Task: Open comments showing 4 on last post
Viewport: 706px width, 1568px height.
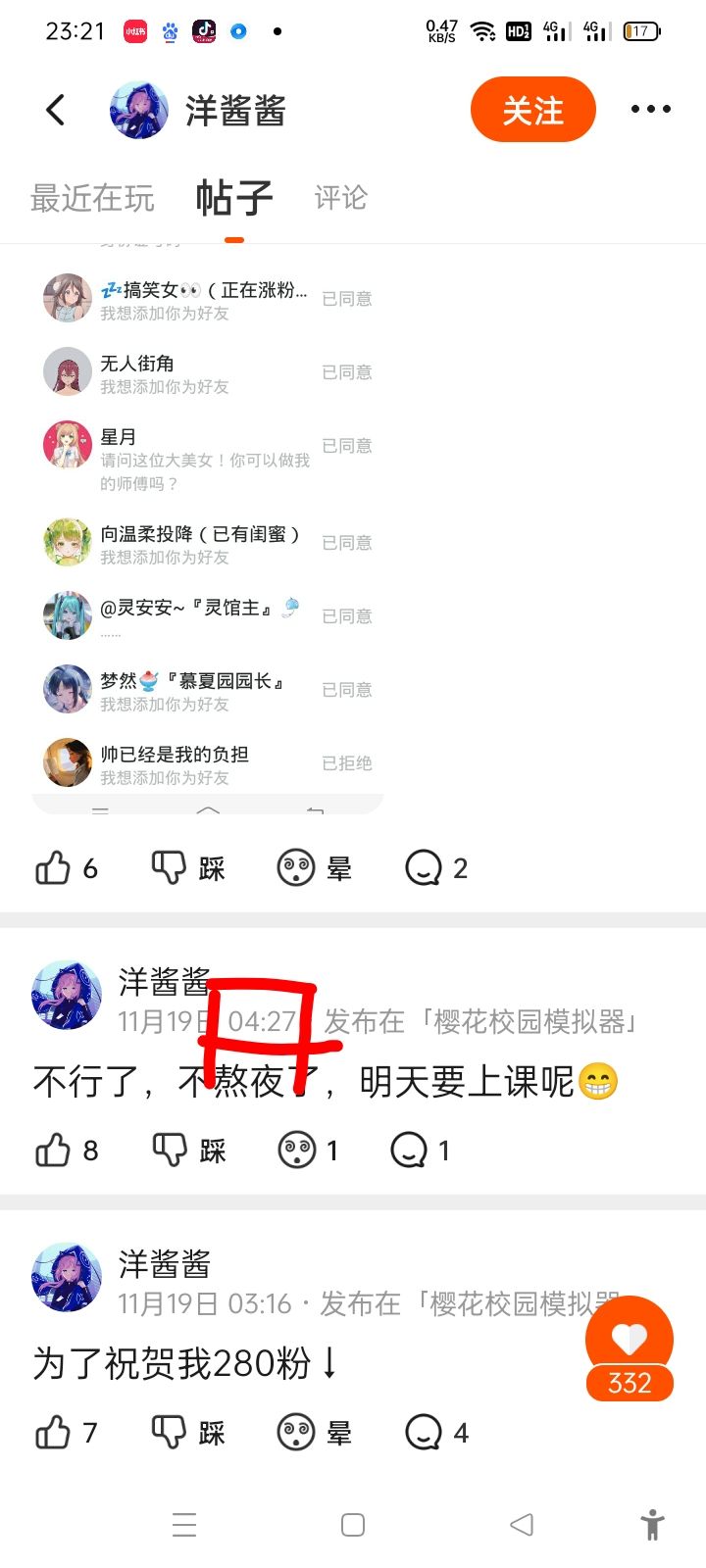Action: coord(436,1433)
